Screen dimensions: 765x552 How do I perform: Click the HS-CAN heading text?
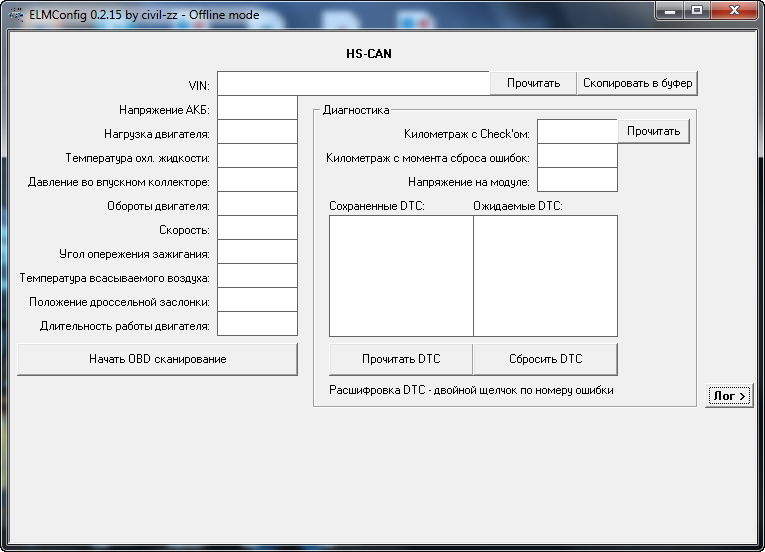tap(369, 54)
